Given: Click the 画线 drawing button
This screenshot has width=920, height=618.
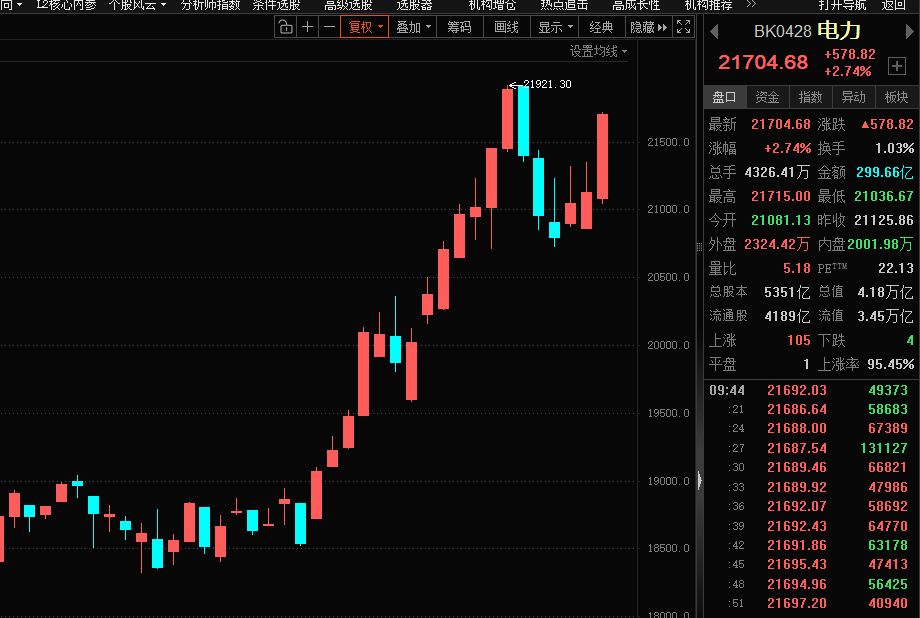Looking at the screenshot, I should (x=506, y=27).
